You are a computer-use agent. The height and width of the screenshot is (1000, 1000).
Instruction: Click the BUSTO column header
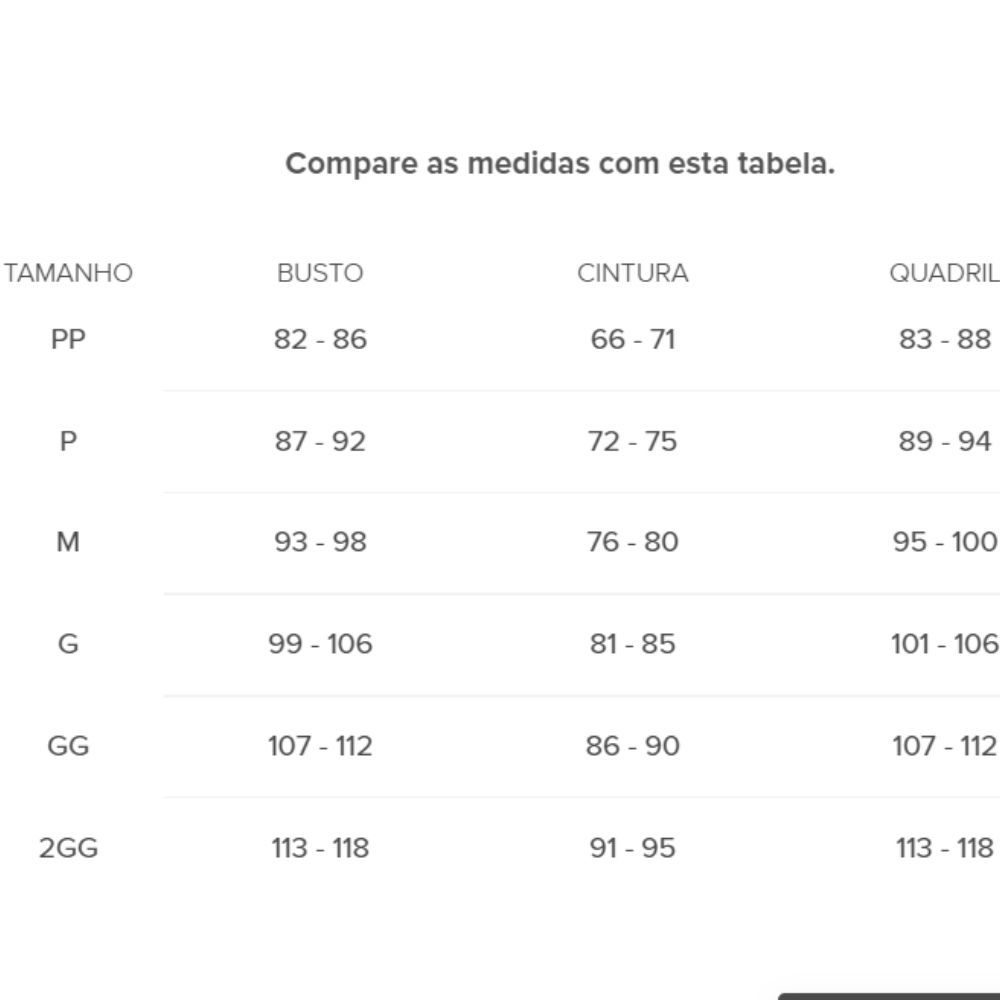point(320,273)
